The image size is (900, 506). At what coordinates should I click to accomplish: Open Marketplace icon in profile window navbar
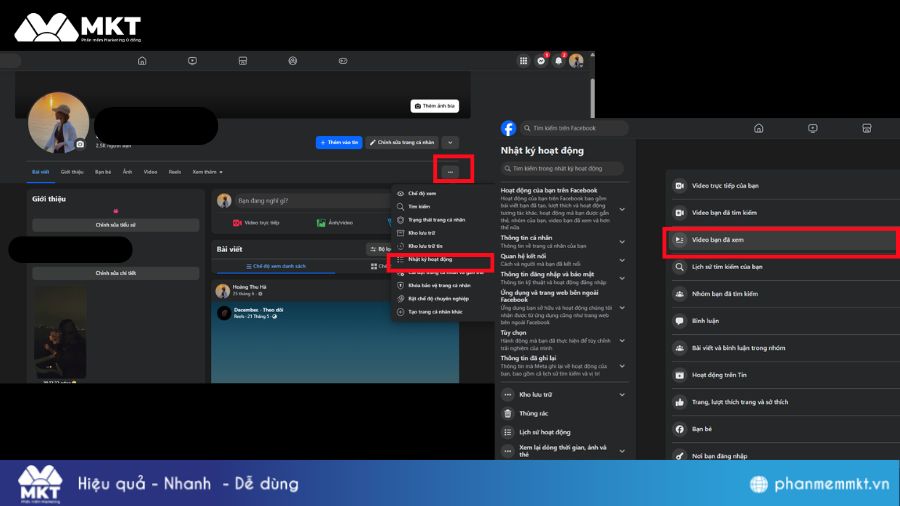pyautogui.click(x=243, y=61)
